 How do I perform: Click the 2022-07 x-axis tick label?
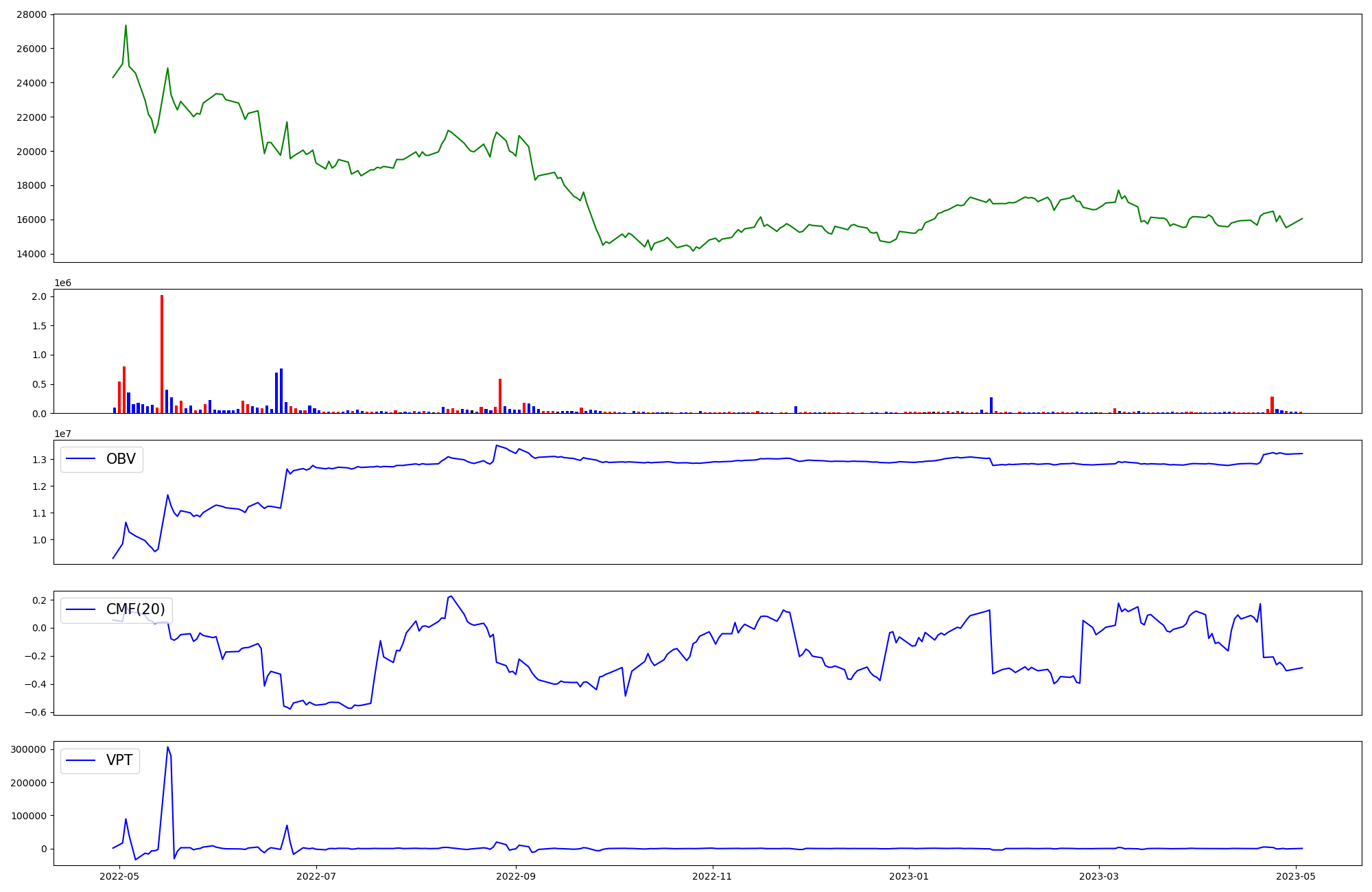click(317, 876)
